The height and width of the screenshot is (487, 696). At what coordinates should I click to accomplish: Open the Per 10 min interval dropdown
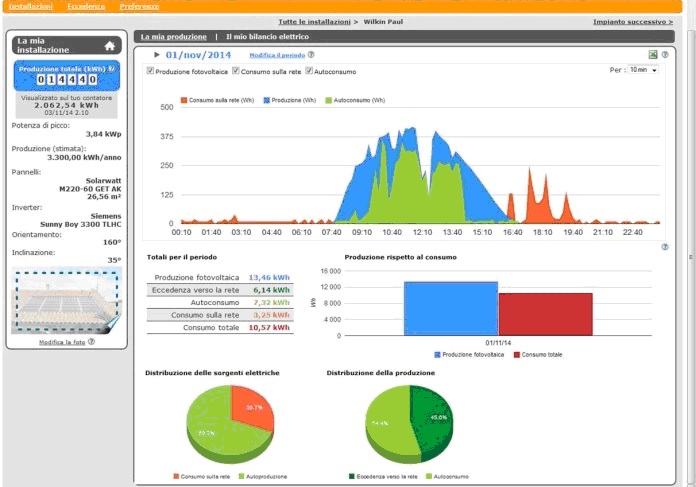pyautogui.click(x=643, y=70)
